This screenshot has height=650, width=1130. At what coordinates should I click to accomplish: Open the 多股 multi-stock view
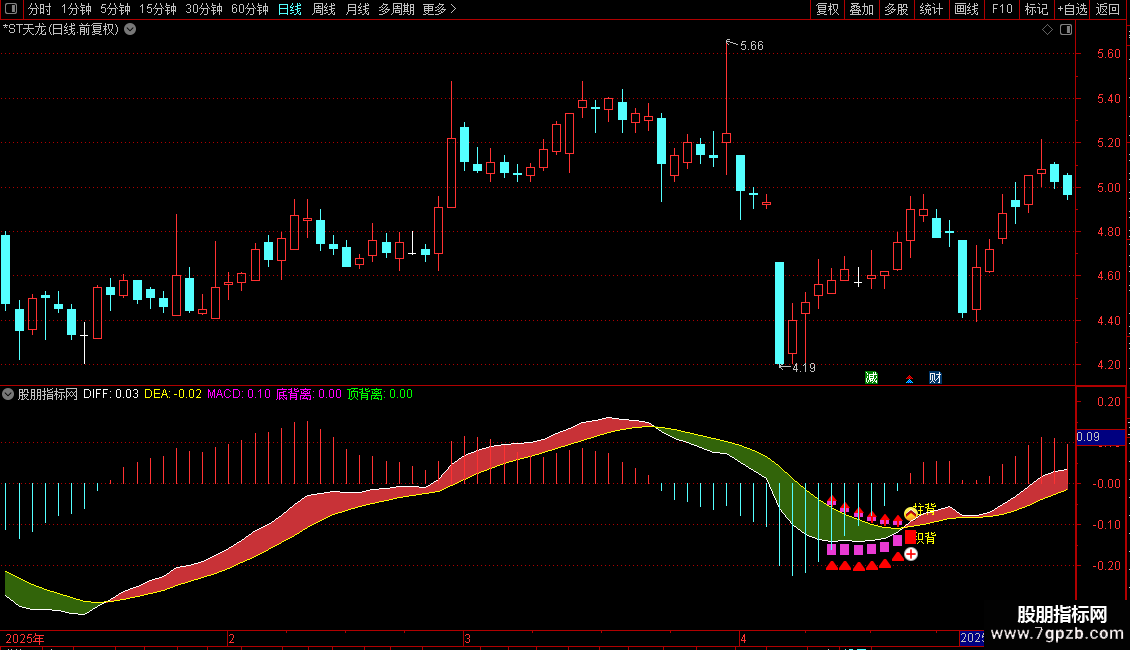pyautogui.click(x=896, y=9)
